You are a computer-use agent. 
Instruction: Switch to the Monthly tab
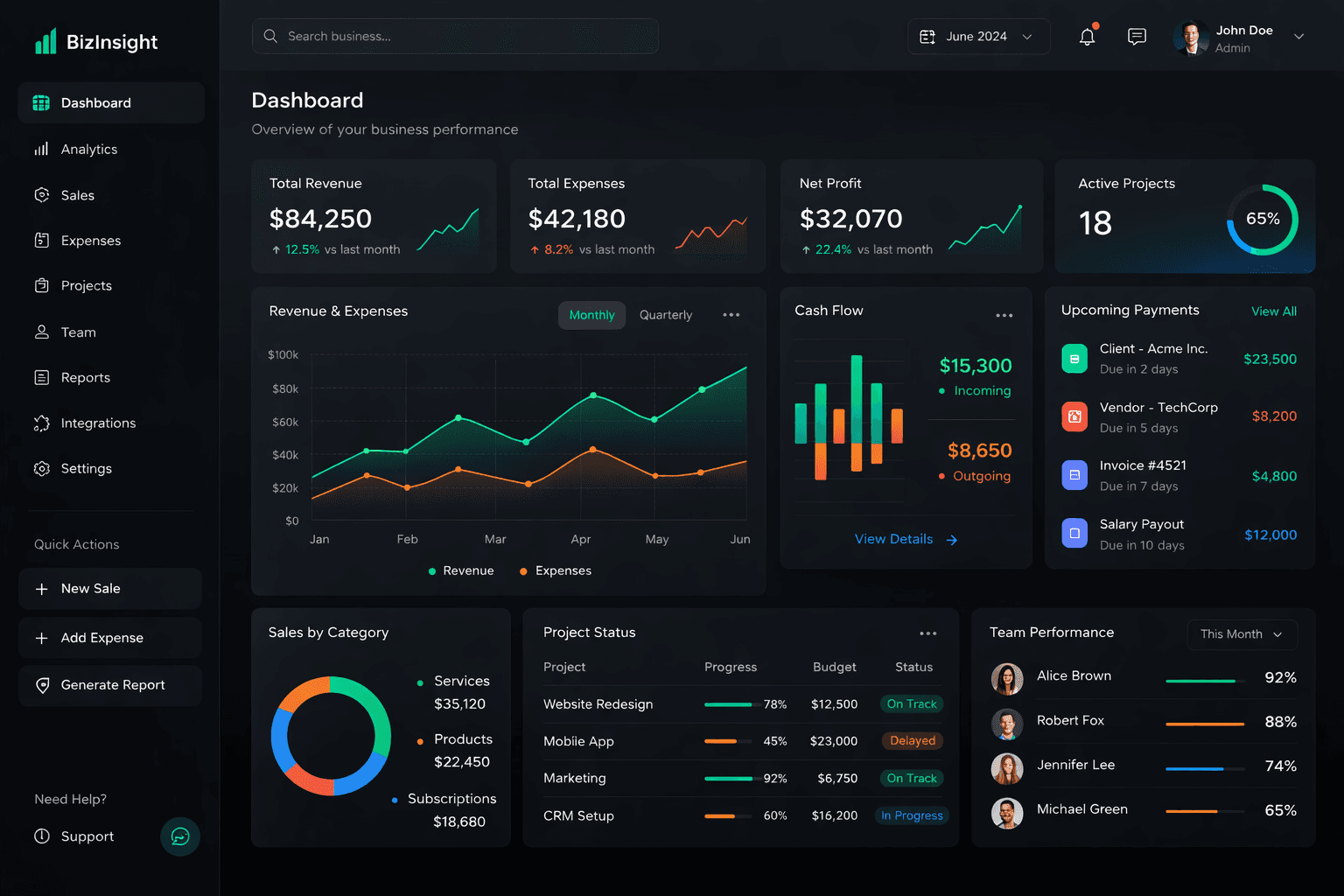click(591, 315)
